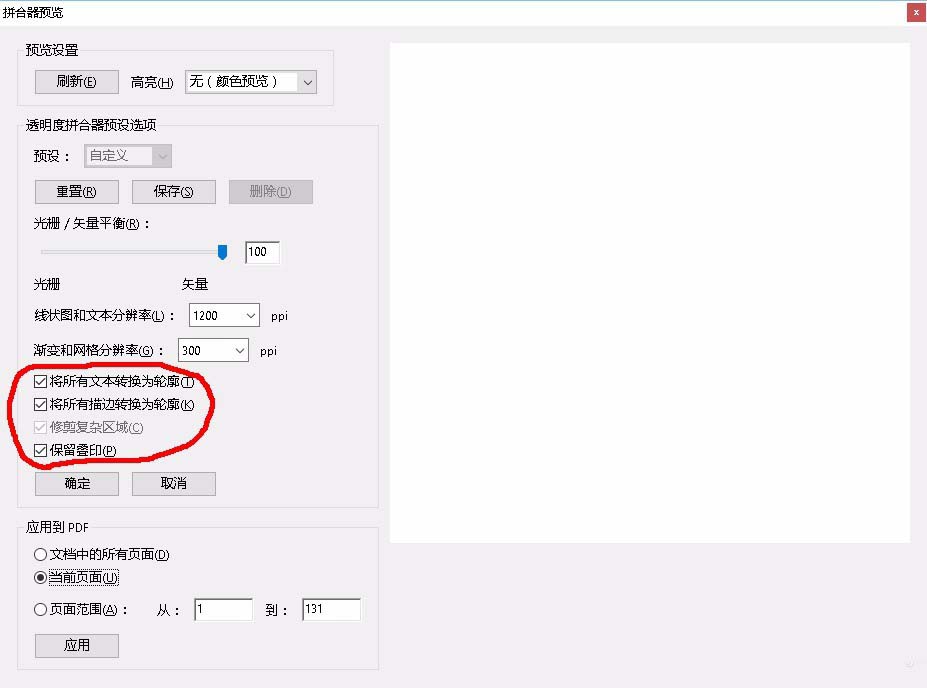
Task: Open gradient and mesh resolution dropdown
Action: pyautogui.click(x=213, y=351)
